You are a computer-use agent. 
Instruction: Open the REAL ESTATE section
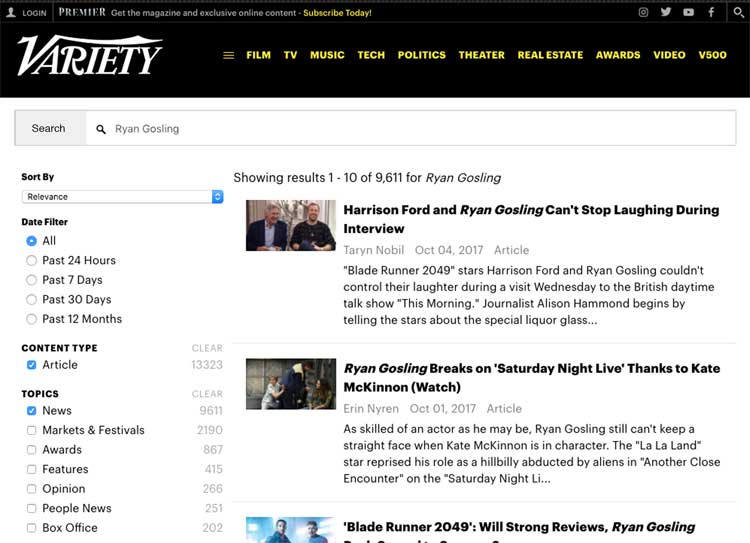(550, 55)
